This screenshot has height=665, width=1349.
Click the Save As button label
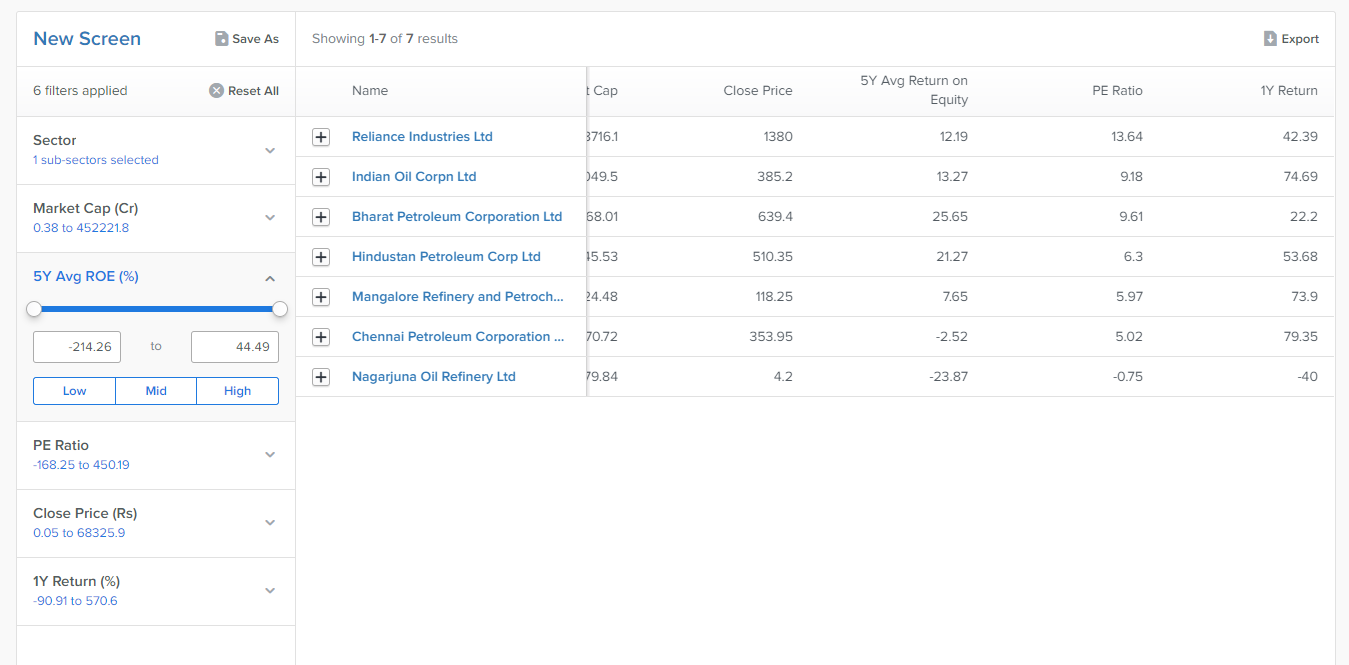coord(255,39)
